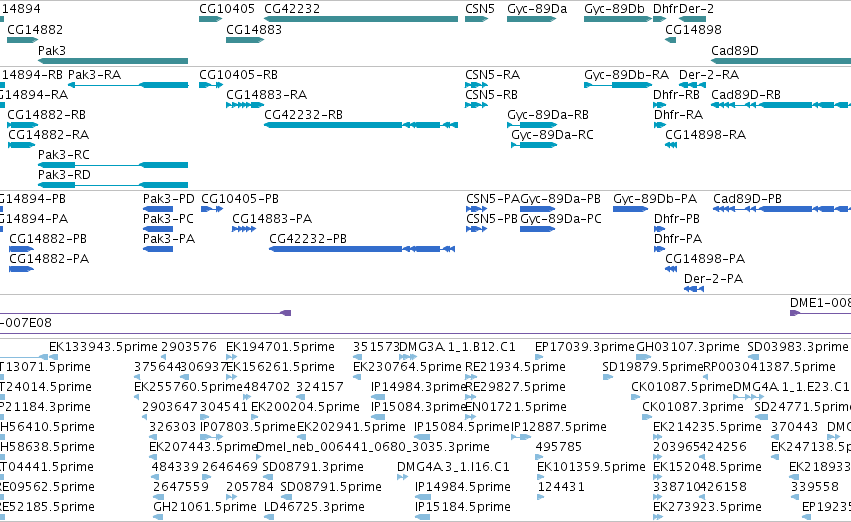Open the Gyc-89Da-RC transcript
The width and height of the screenshot is (851, 522).
534,145
